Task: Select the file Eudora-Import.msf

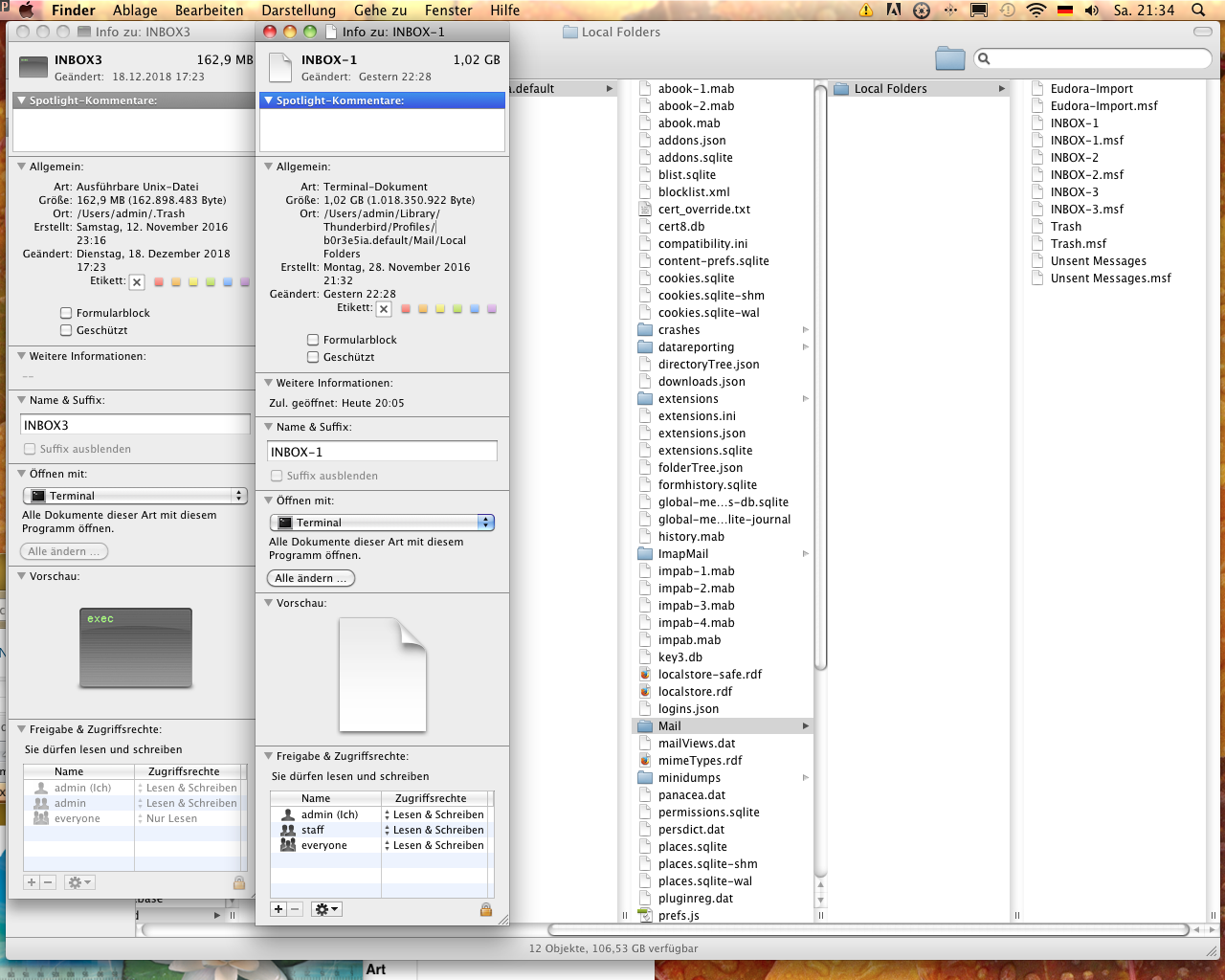Action: click(1104, 106)
